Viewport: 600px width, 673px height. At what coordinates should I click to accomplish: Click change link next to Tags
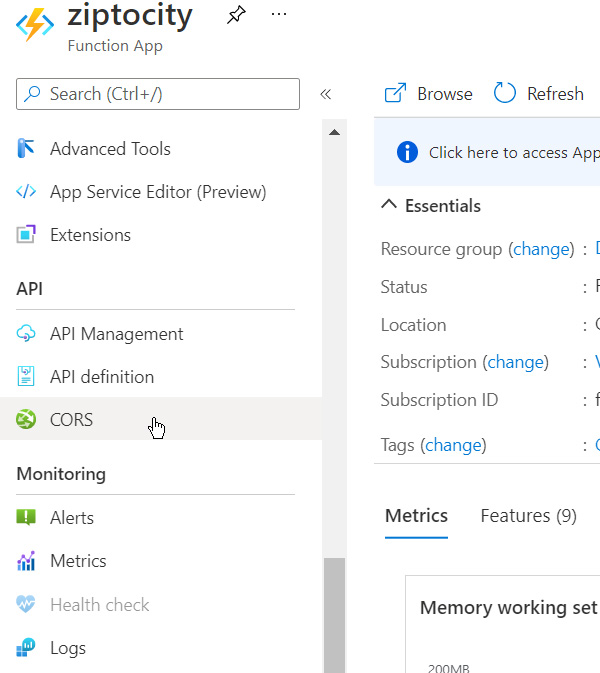pyautogui.click(x=453, y=446)
